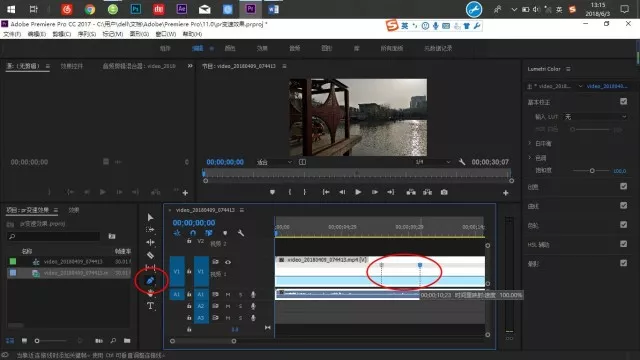Open the Window (窗口) menu
Image resolution: width=640 pixels, height=360 pixels.
[x=166, y=34]
